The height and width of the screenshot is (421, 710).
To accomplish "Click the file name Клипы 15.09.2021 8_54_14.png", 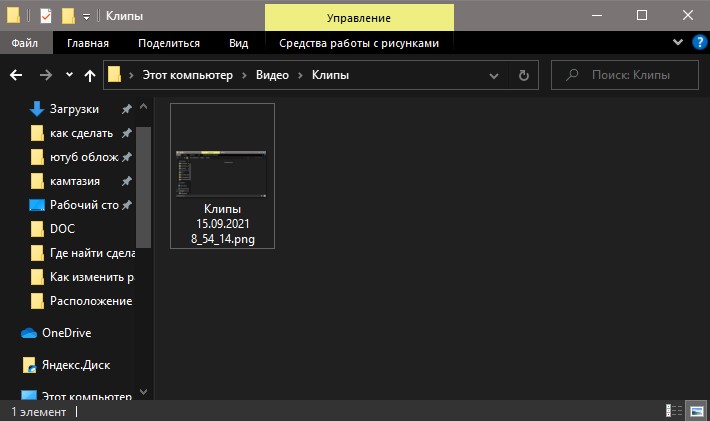I will [222, 224].
